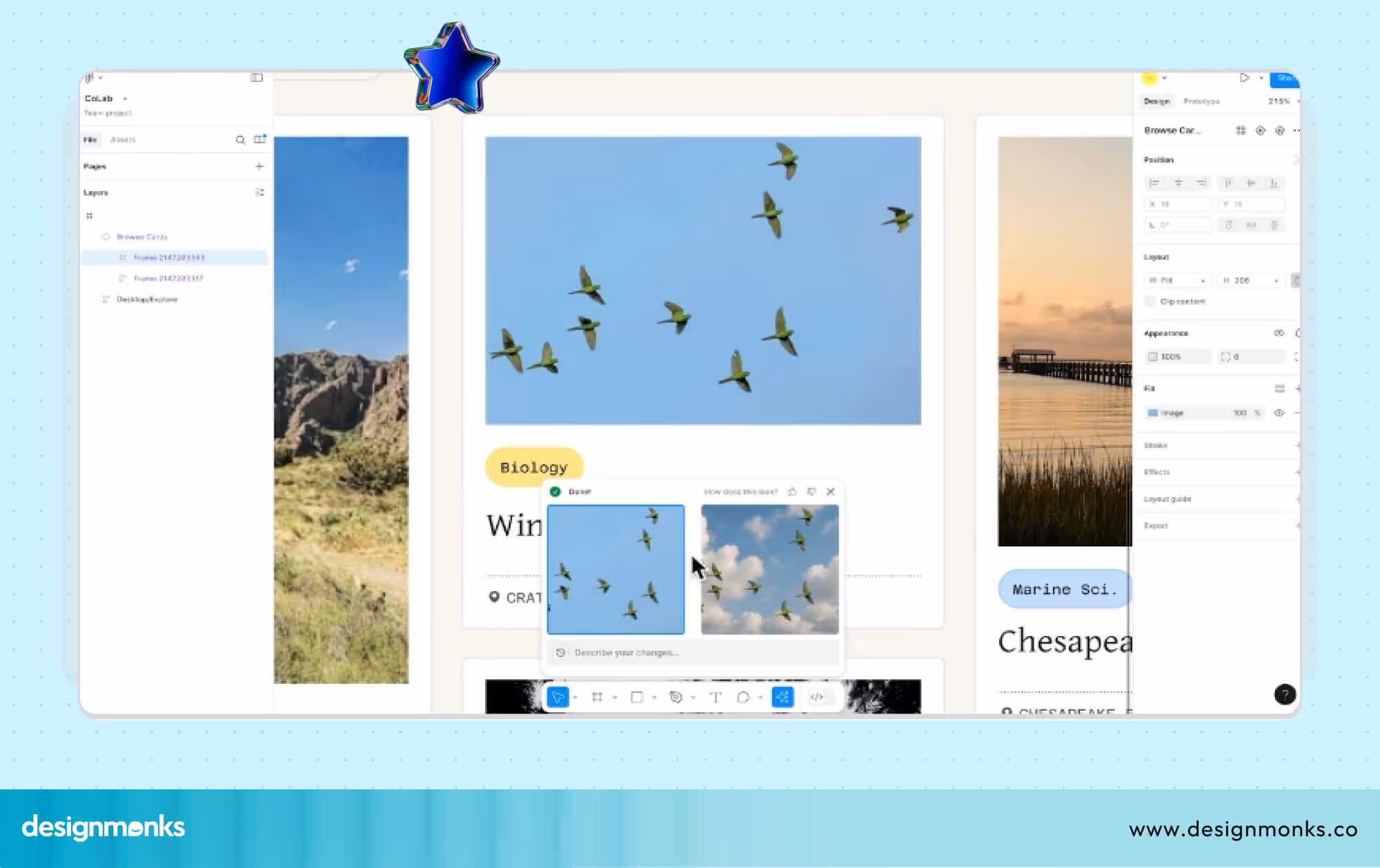Select the Move tool in toolbar

point(558,698)
